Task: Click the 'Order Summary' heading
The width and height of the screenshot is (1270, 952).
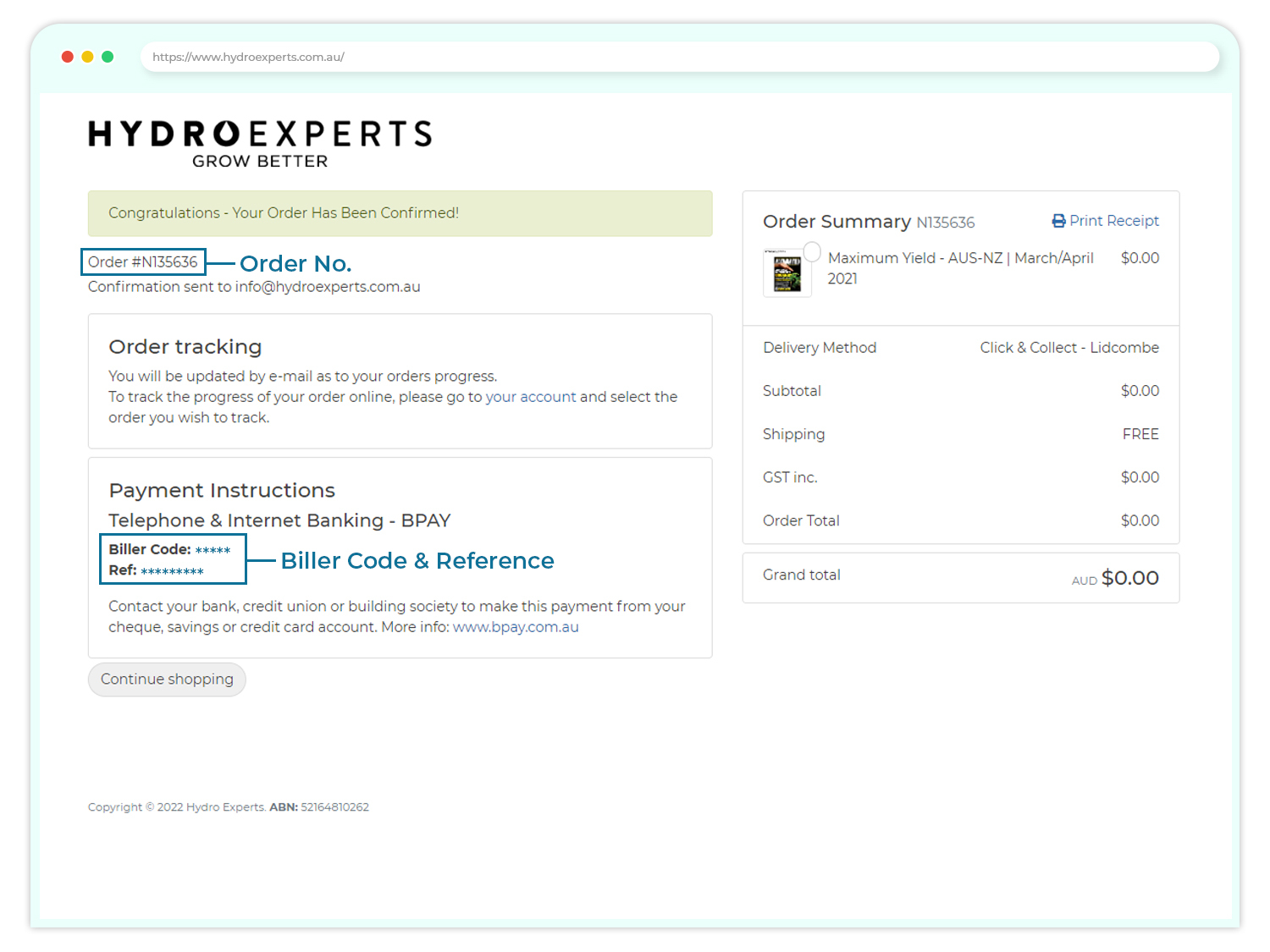Action: [837, 222]
